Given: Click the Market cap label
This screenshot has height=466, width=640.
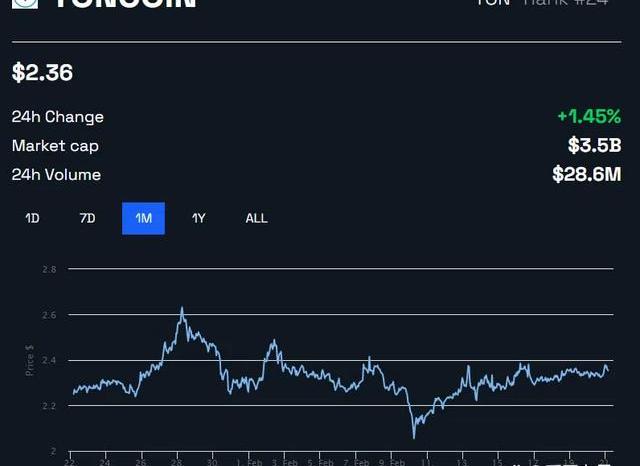Looking at the screenshot, I should click(x=55, y=146).
